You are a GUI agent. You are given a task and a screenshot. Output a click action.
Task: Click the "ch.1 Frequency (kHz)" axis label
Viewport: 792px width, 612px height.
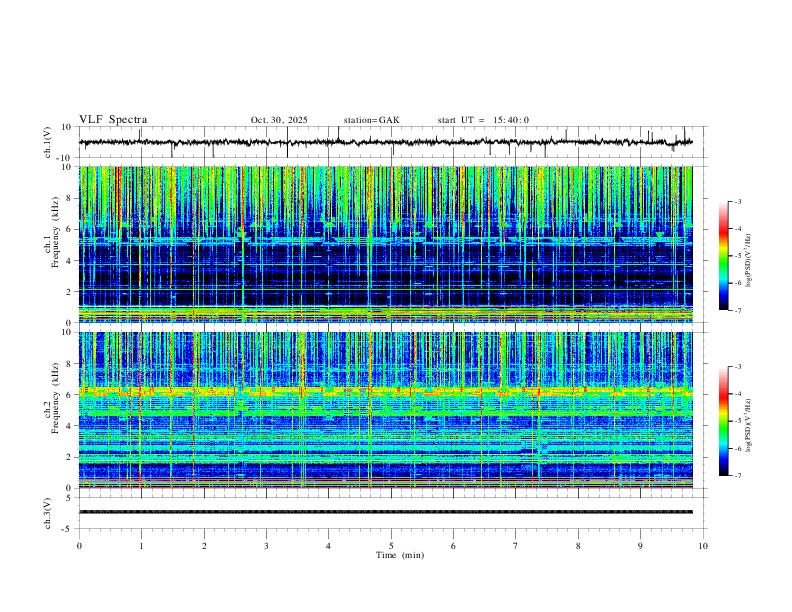52,233
